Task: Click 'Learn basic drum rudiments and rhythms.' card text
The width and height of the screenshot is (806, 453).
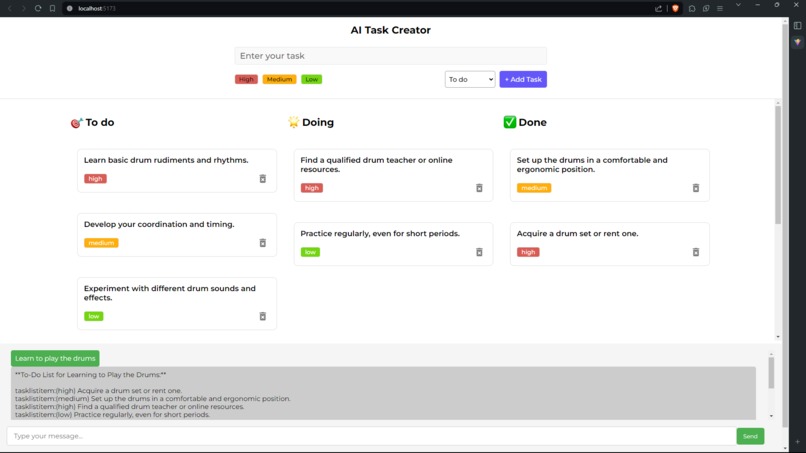Action: 166,160
